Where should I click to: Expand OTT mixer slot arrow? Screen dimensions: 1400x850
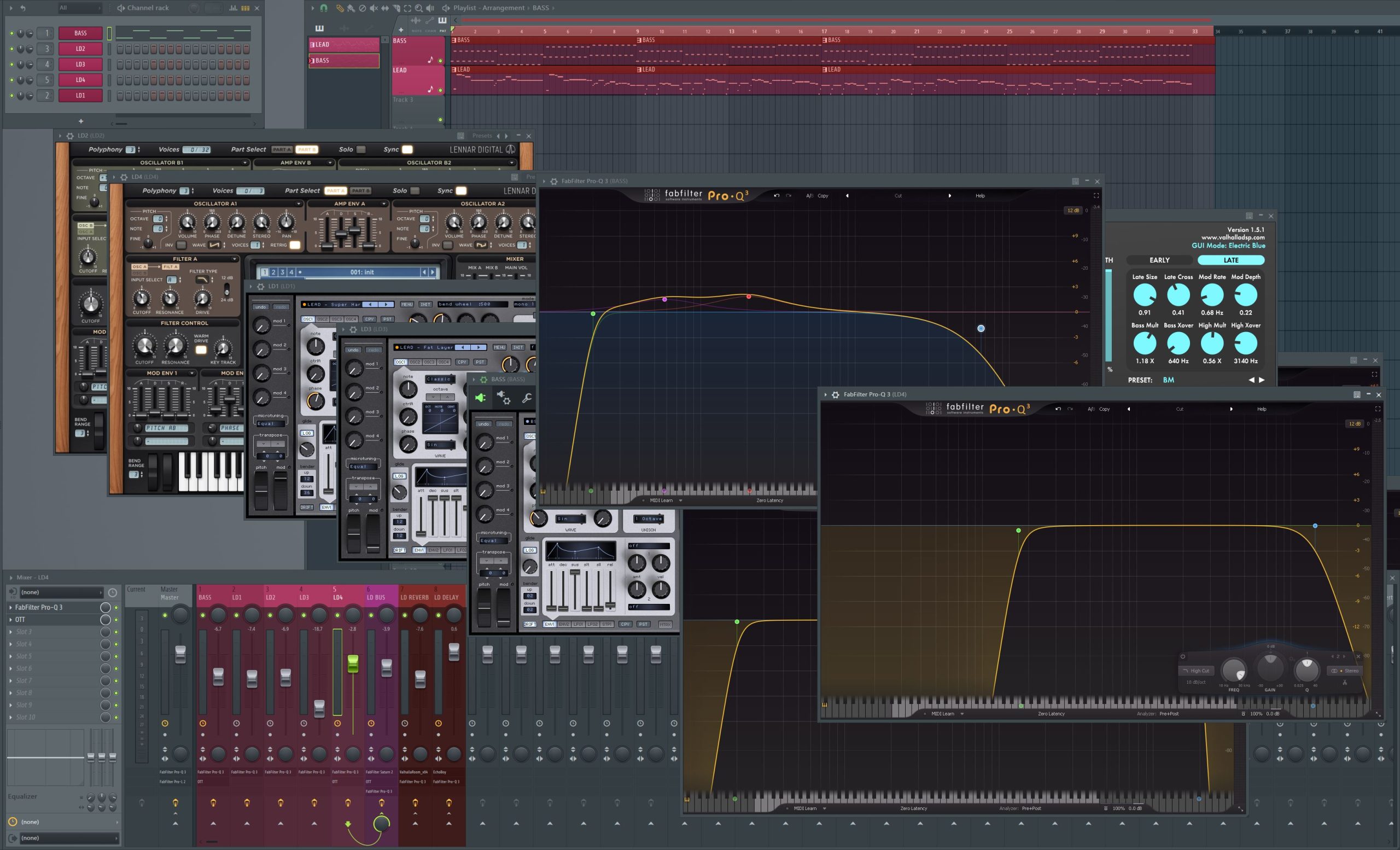tap(11, 619)
